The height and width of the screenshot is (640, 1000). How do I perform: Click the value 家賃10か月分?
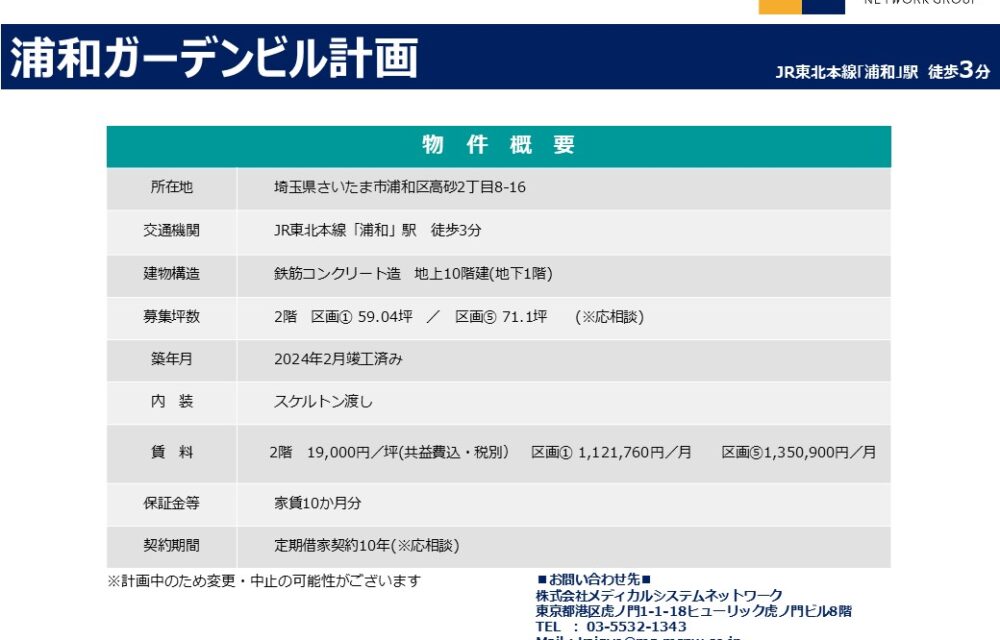tap(318, 503)
